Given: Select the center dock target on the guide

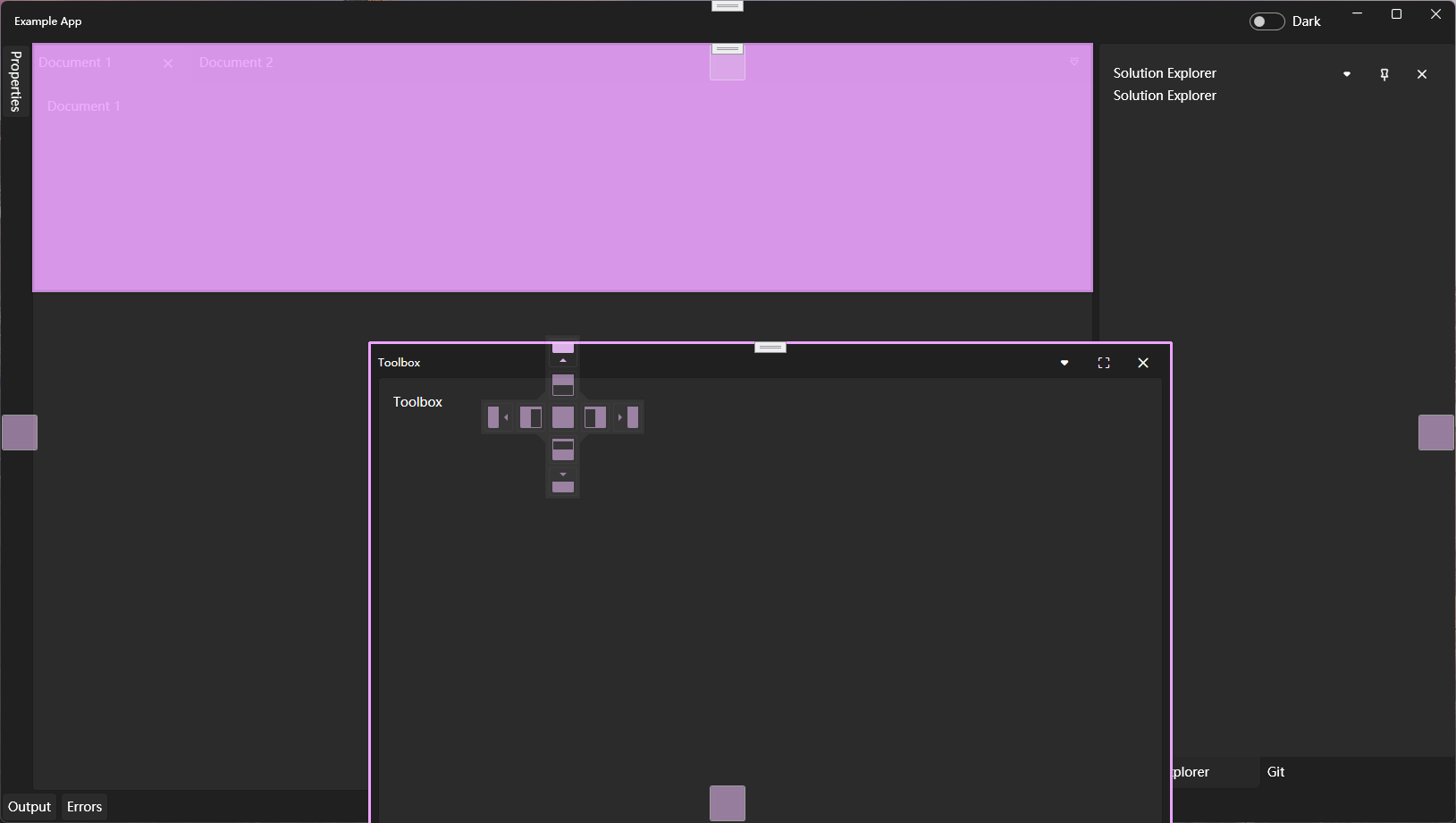Looking at the screenshot, I should coord(563,417).
